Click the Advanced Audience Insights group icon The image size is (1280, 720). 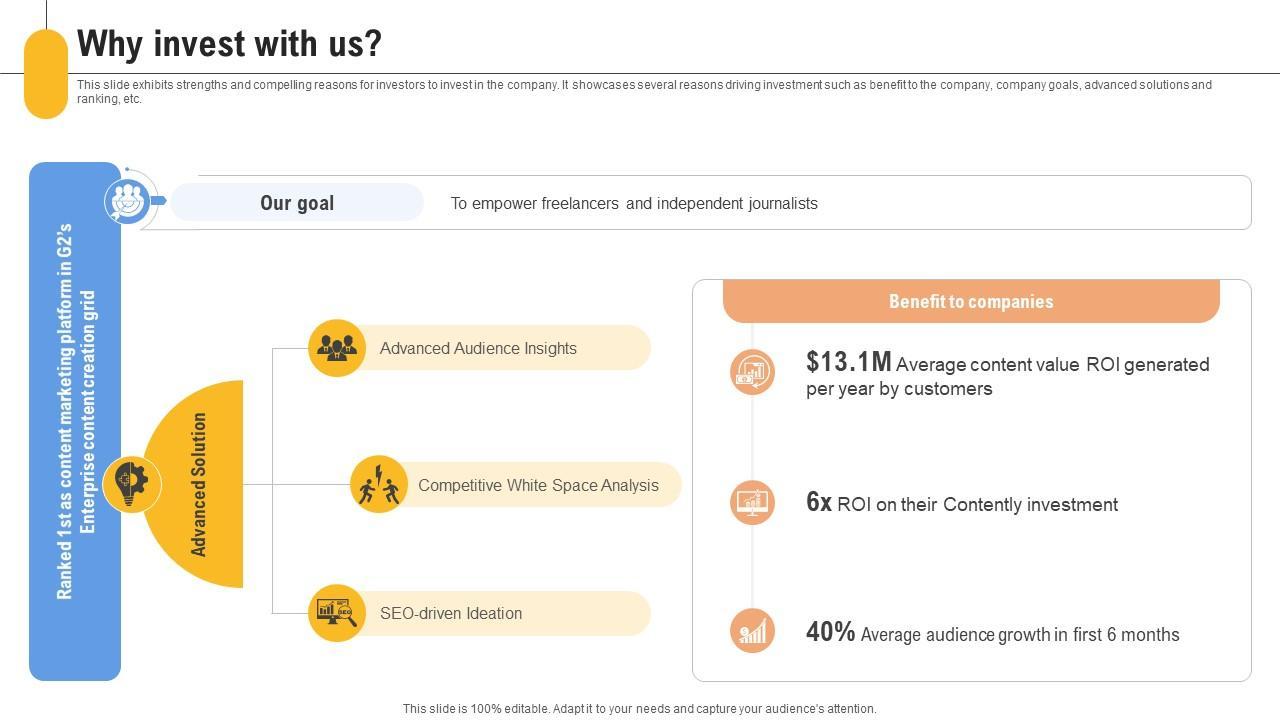click(x=337, y=348)
